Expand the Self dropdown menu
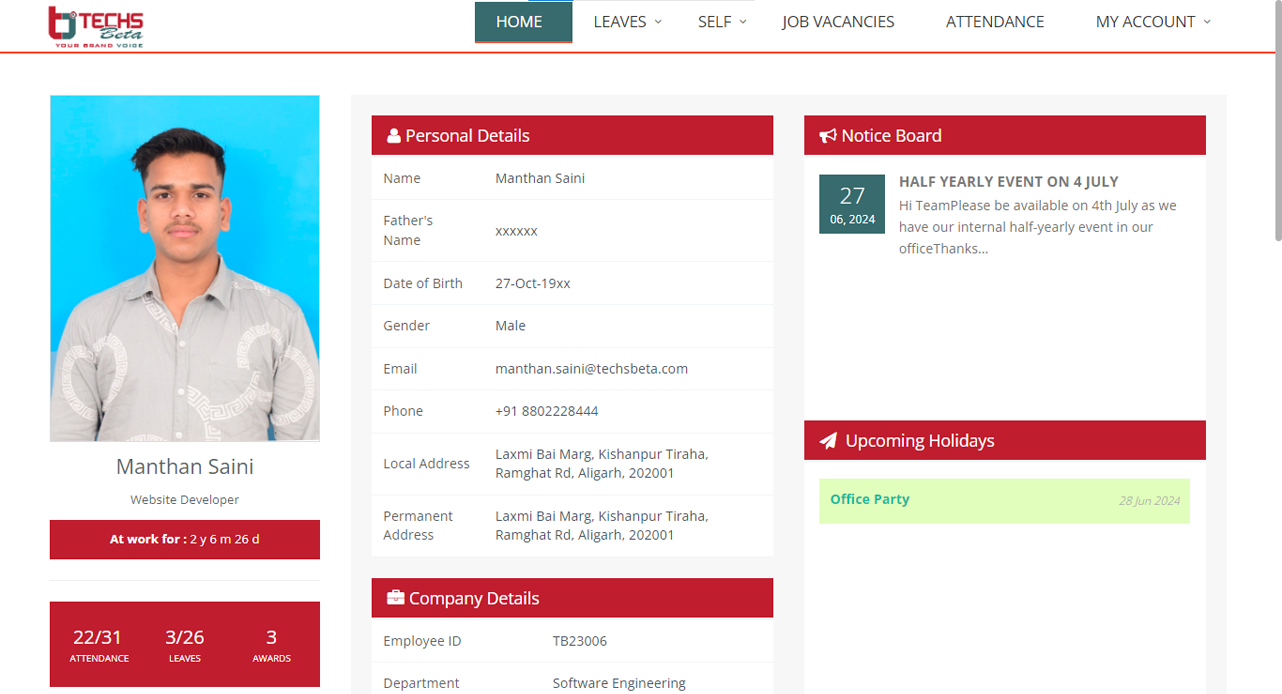The image size is (1282, 694). [x=722, y=22]
